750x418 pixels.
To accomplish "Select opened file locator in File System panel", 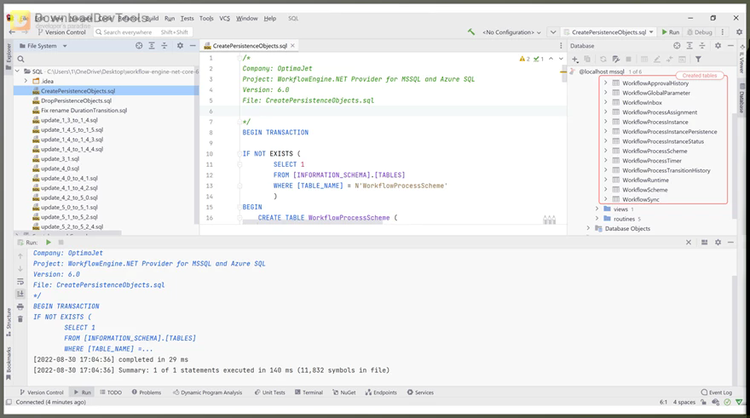I will pos(139,46).
